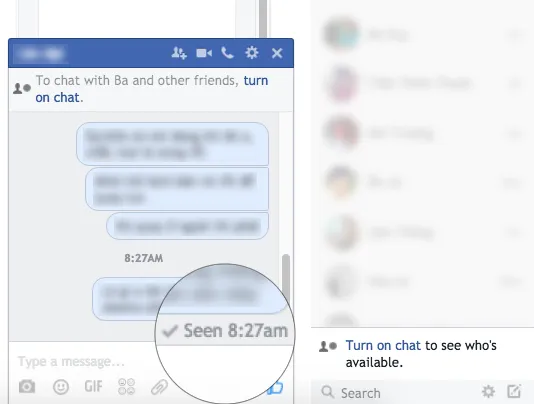Open chat window options gear
Viewport: 534px width, 404px height.
coord(252,53)
